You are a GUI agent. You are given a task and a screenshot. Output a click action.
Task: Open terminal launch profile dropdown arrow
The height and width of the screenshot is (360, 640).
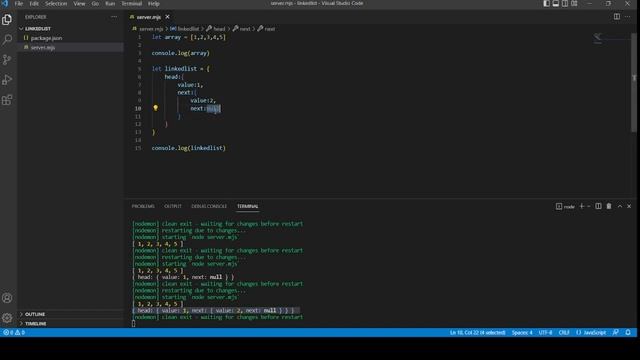click(x=589, y=206)
